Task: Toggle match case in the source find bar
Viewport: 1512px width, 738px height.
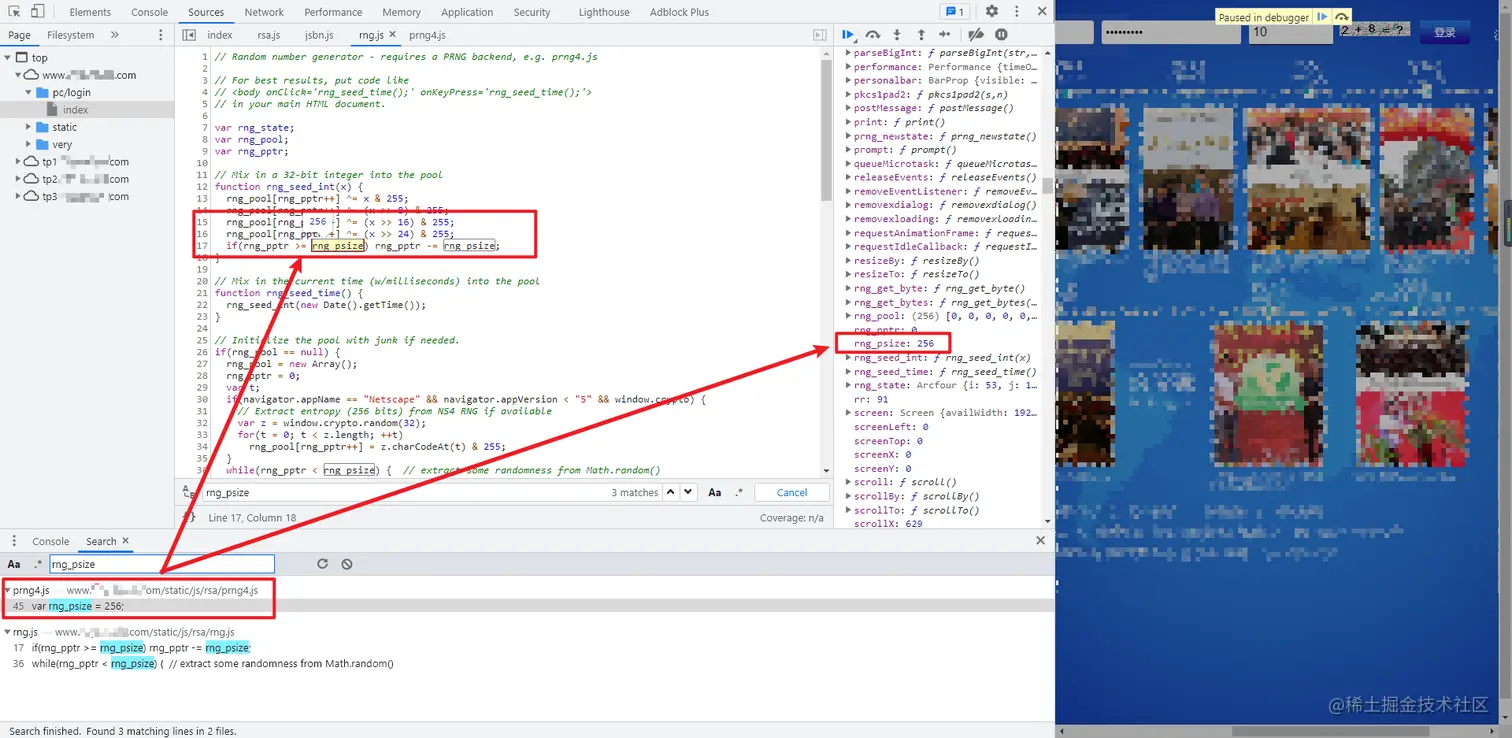Action: (x=715, y=492)
